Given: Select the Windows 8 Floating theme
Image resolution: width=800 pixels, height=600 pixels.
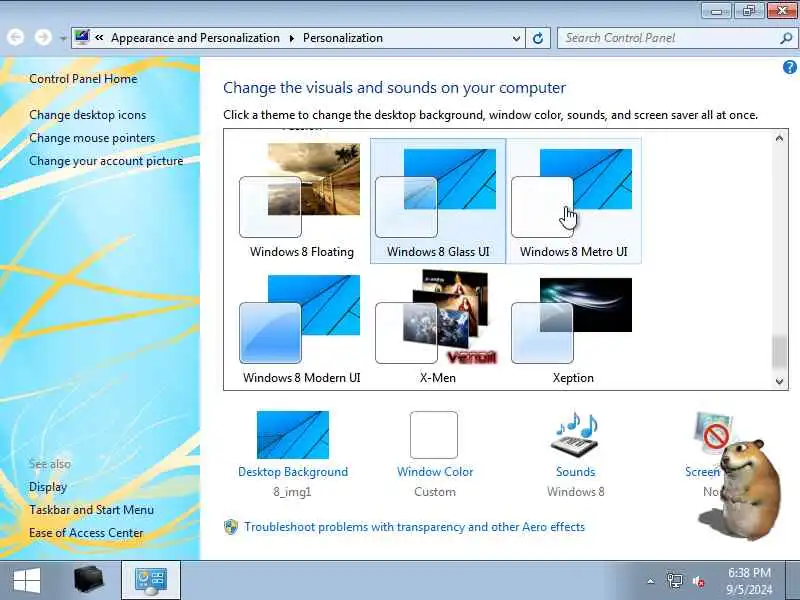Looking at the screenshot, I should point(301,201).
